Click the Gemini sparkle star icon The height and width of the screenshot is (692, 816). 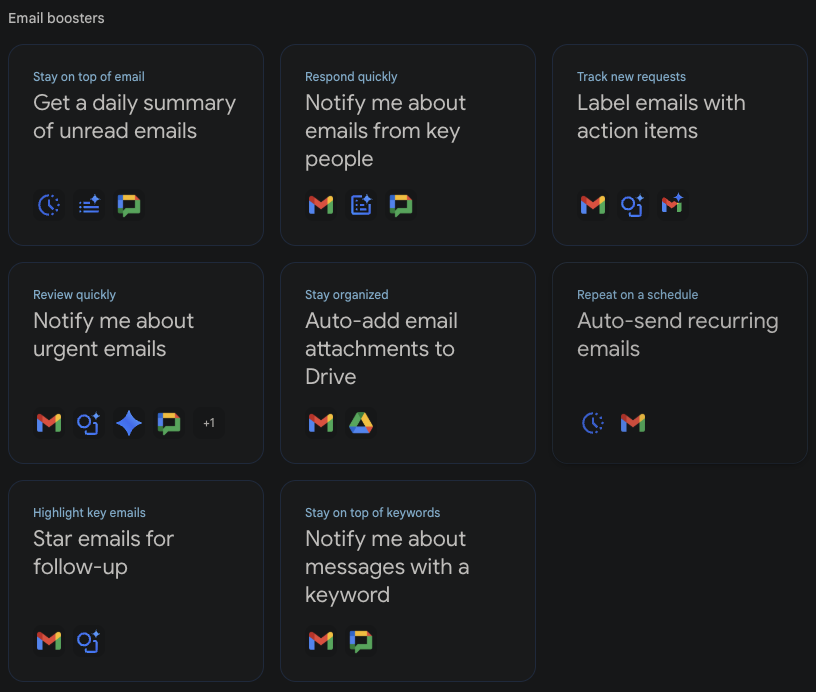129,423
